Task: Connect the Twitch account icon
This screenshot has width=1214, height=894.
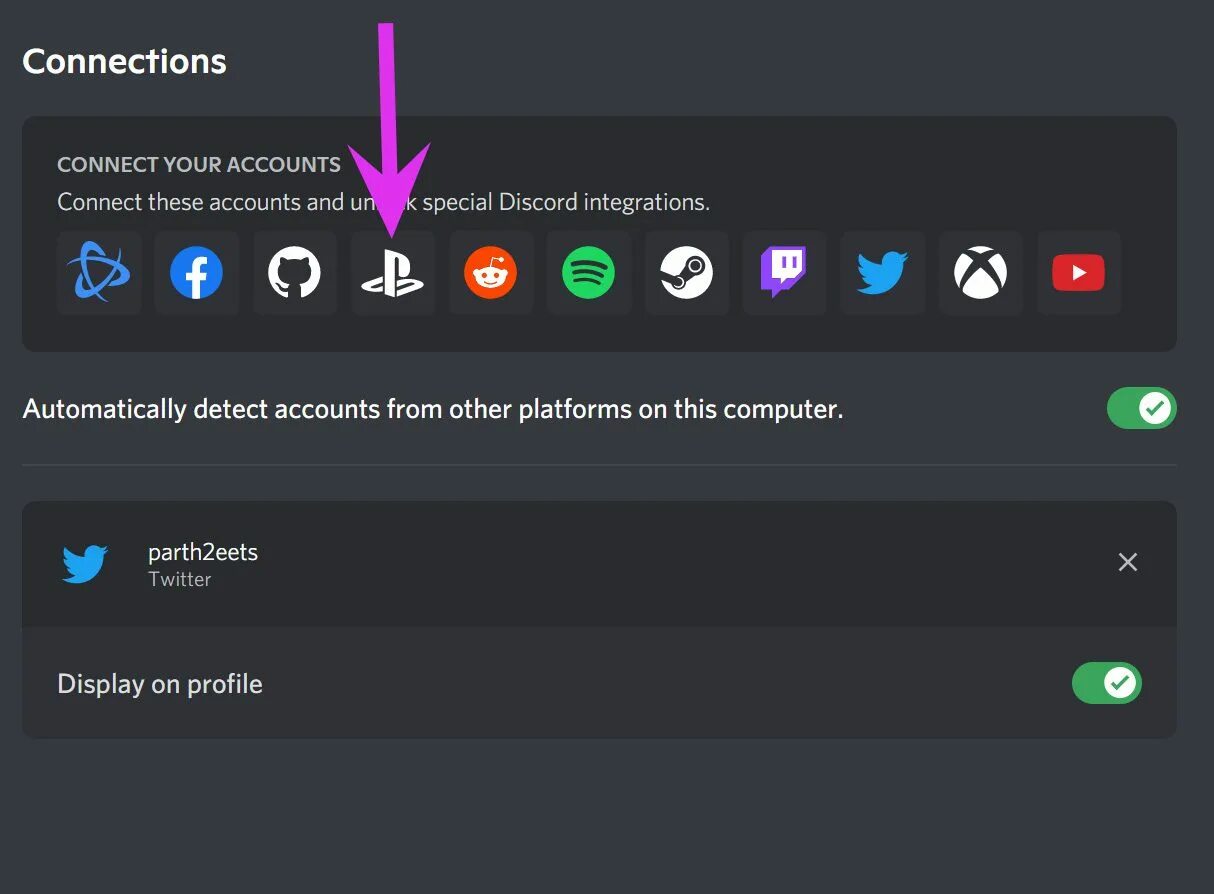Action: click(x=784, y=273)
